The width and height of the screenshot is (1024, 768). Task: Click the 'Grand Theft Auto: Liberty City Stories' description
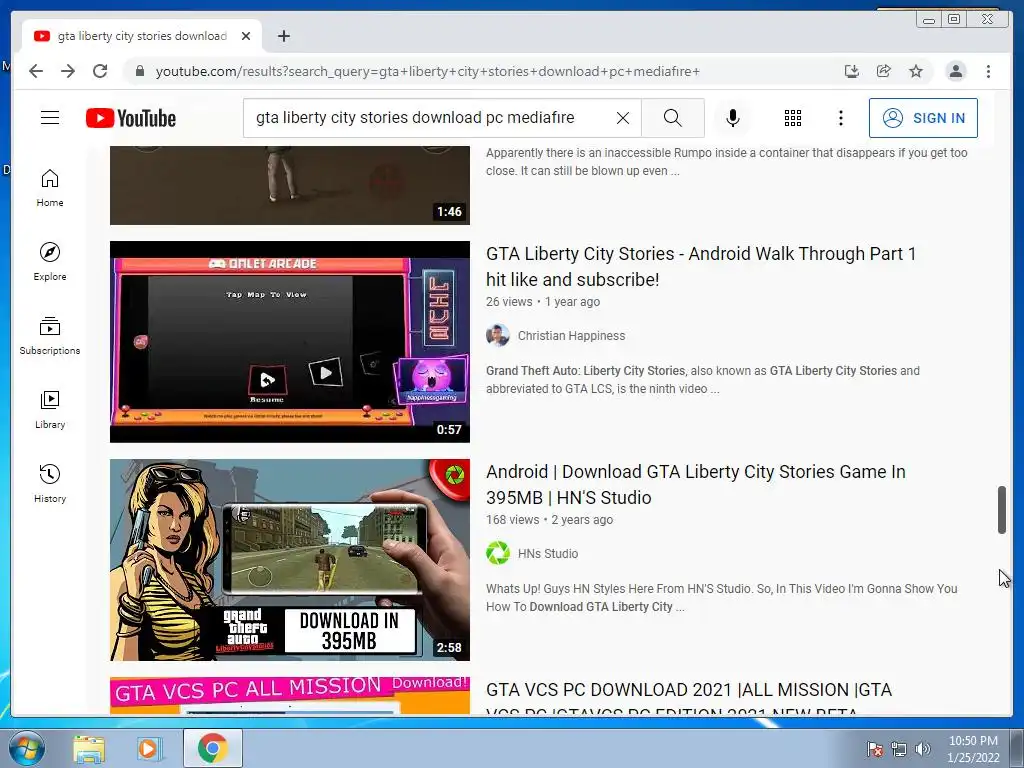click(x=703, y=379)
